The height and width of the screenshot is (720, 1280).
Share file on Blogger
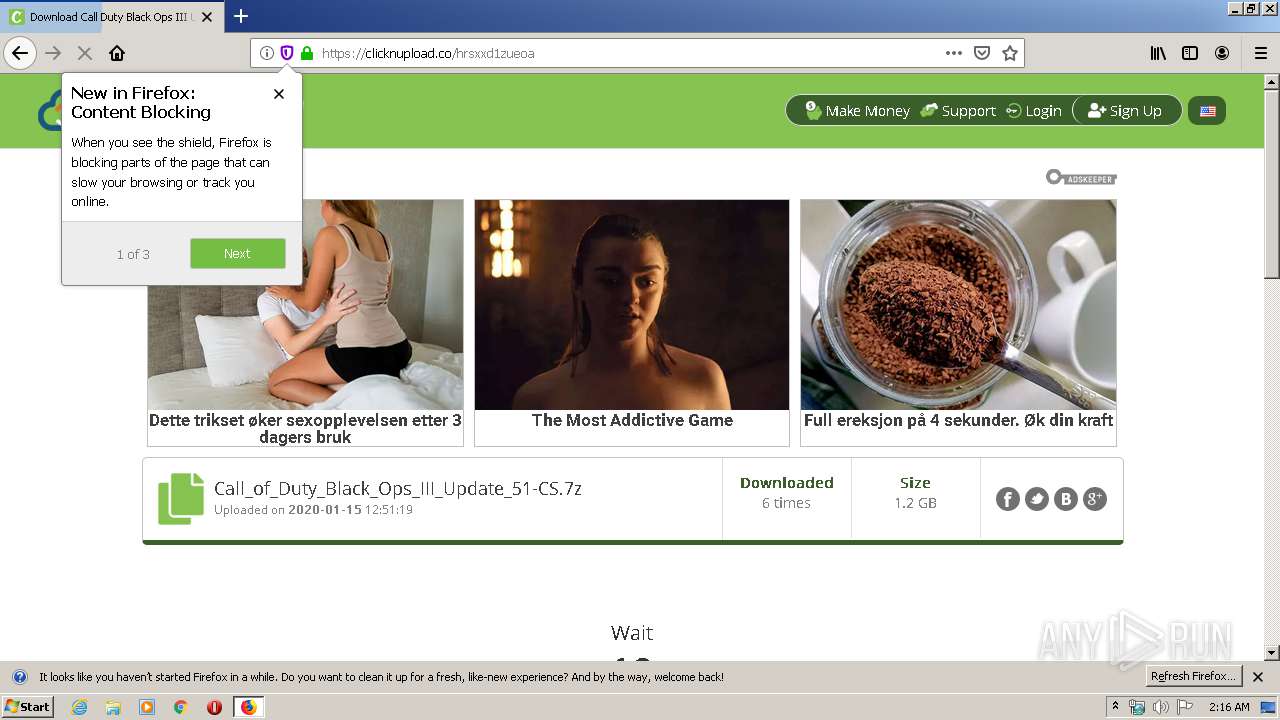[x=1066, y=499]
